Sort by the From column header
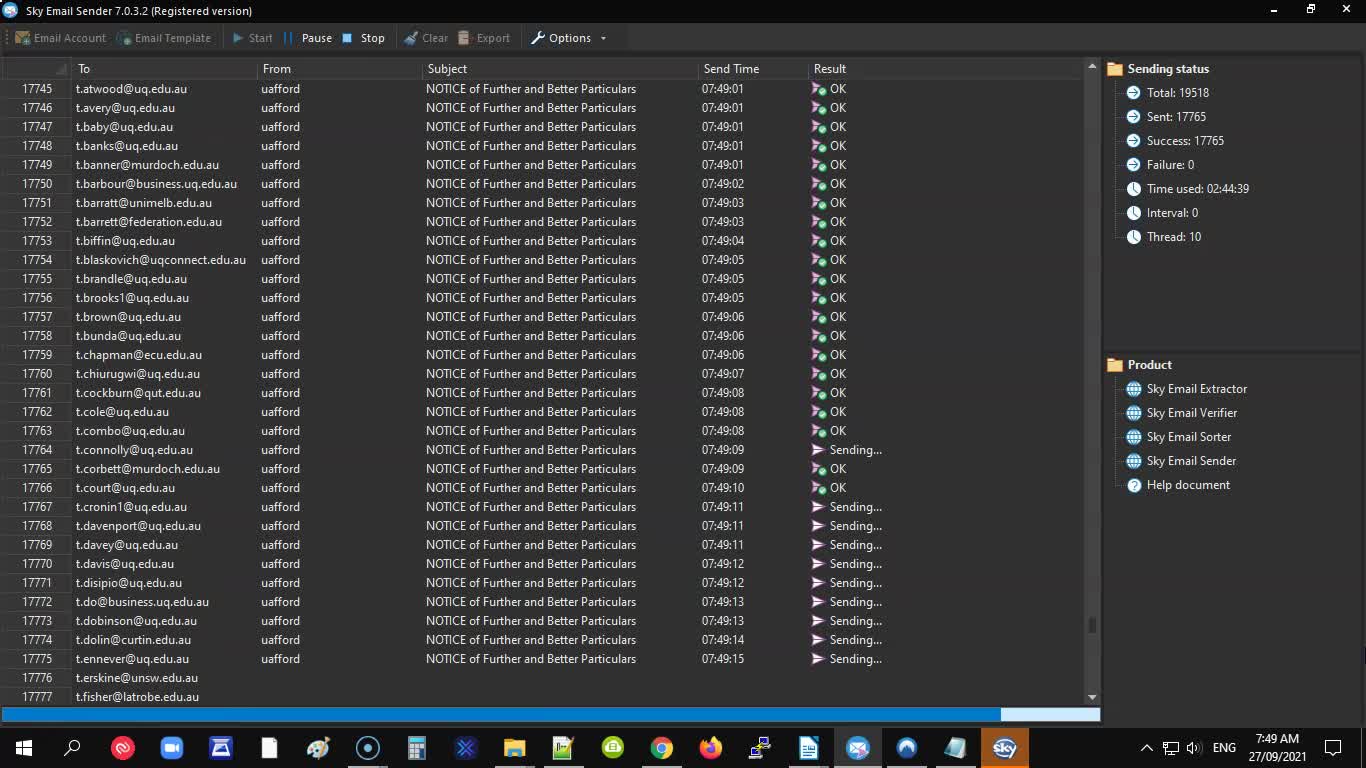This screenshot has height=768, width=1366. pyautogui.click(x=340, y=69)
